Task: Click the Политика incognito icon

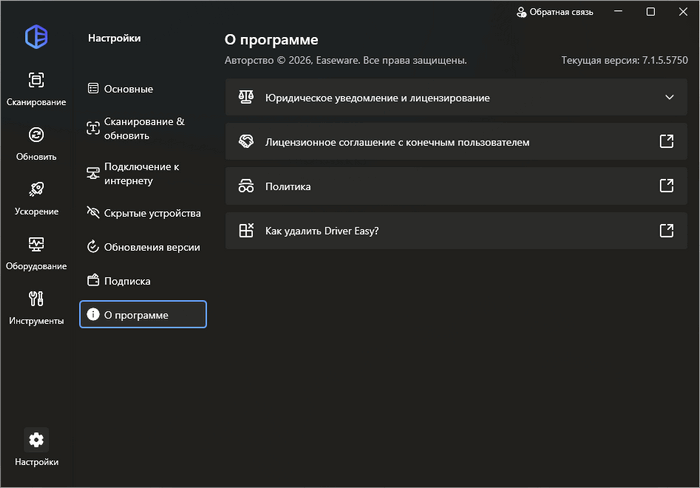Action: 246,186
